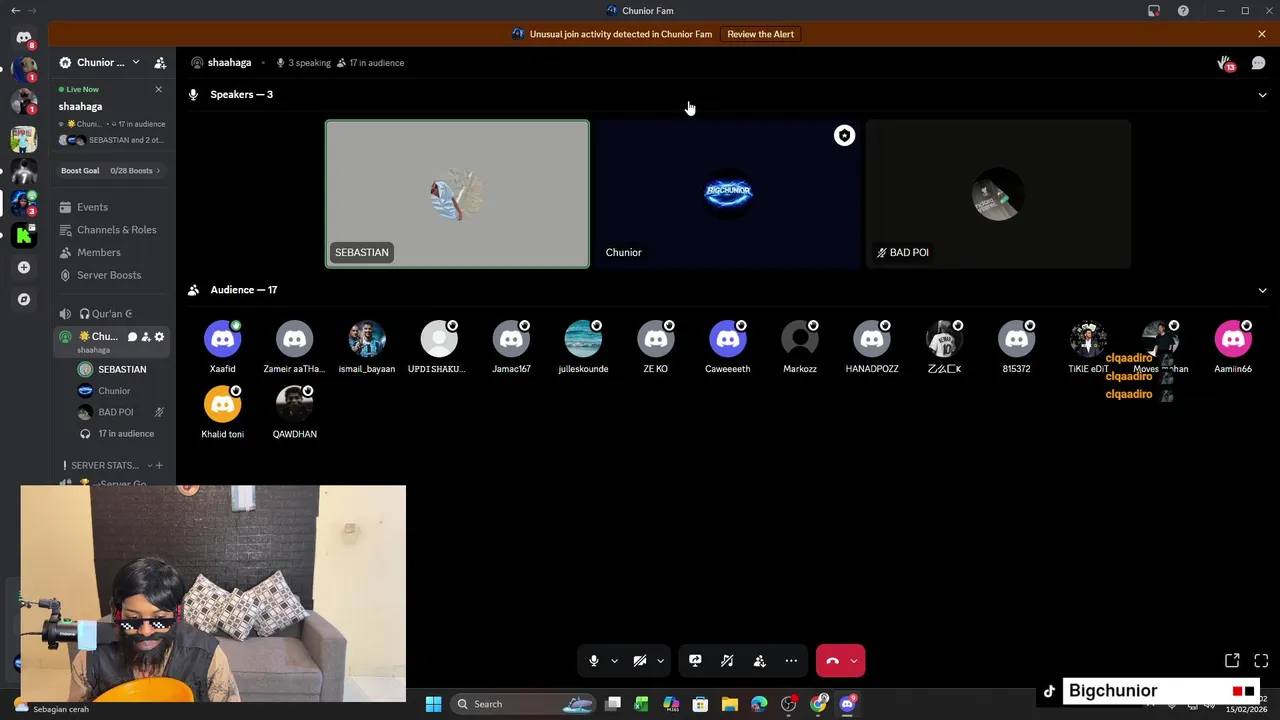Collapse the Audience section
The image size is (1280, 720).
[x=1262, y=290]
